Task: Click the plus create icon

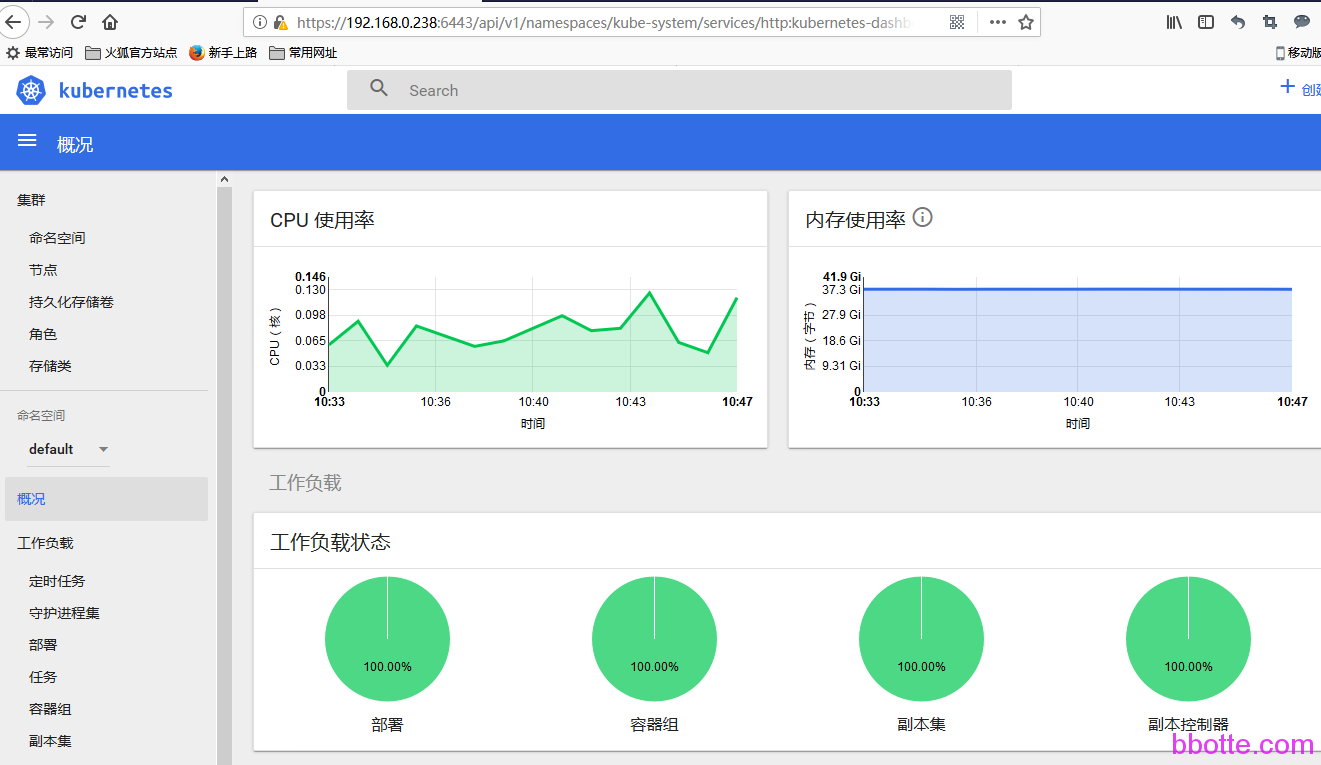Action: [x=1288, y=88]
